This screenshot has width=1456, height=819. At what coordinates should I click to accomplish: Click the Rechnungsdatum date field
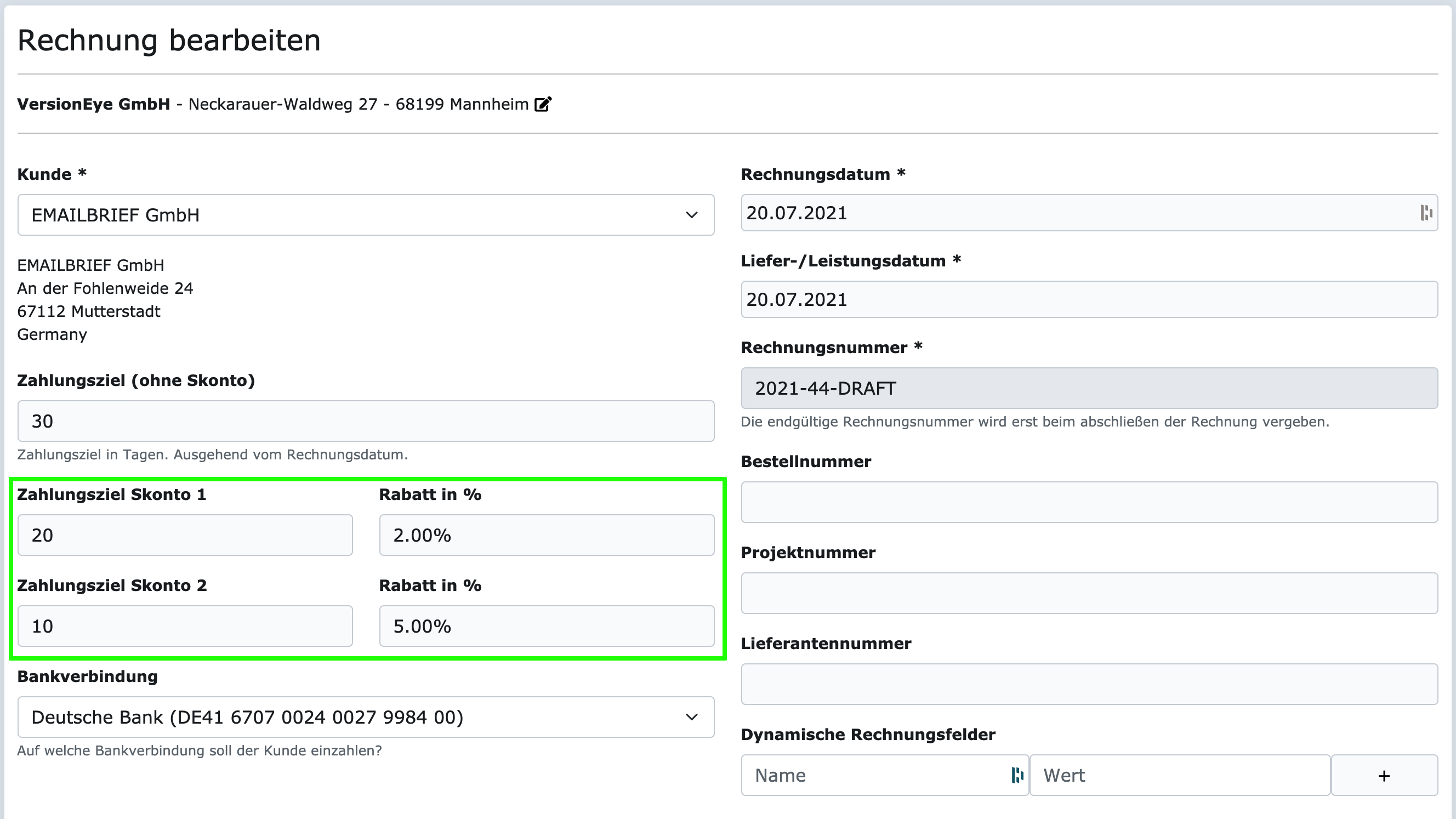point(1074,213)
